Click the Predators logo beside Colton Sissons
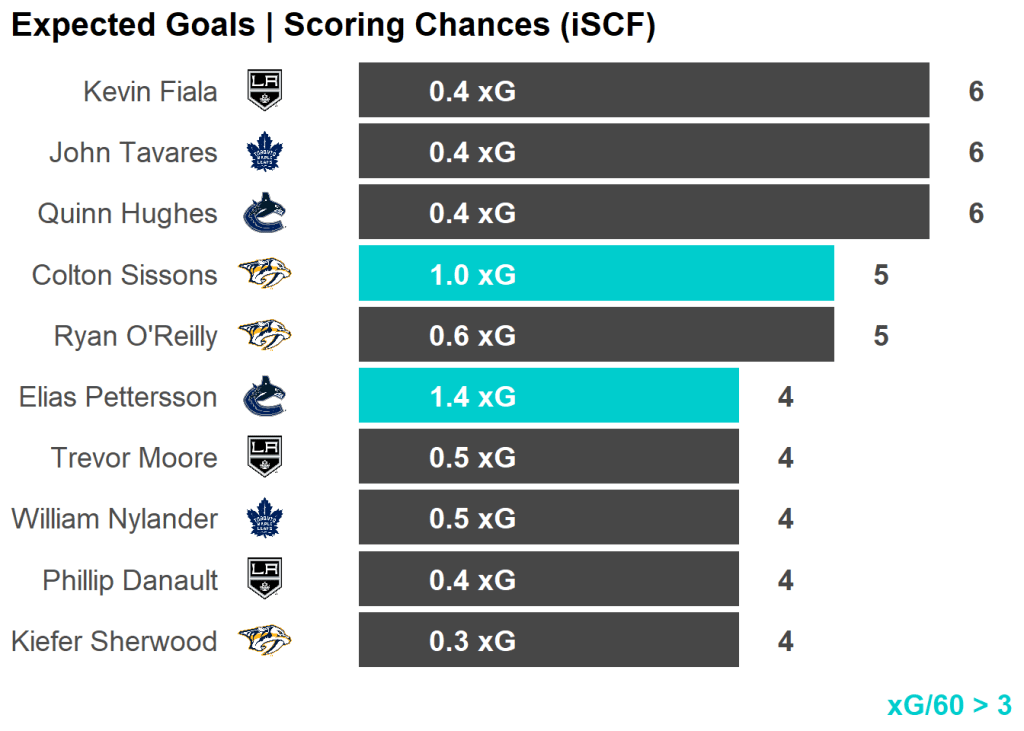Screen dimensions: 1024x731 (265, 274)
